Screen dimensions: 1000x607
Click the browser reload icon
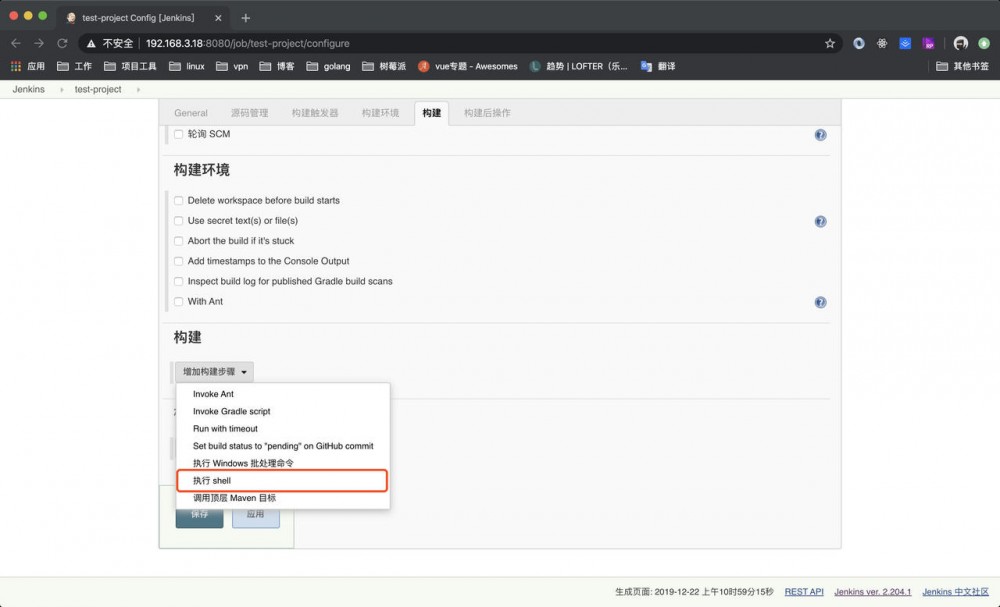[x=63, y=44]
